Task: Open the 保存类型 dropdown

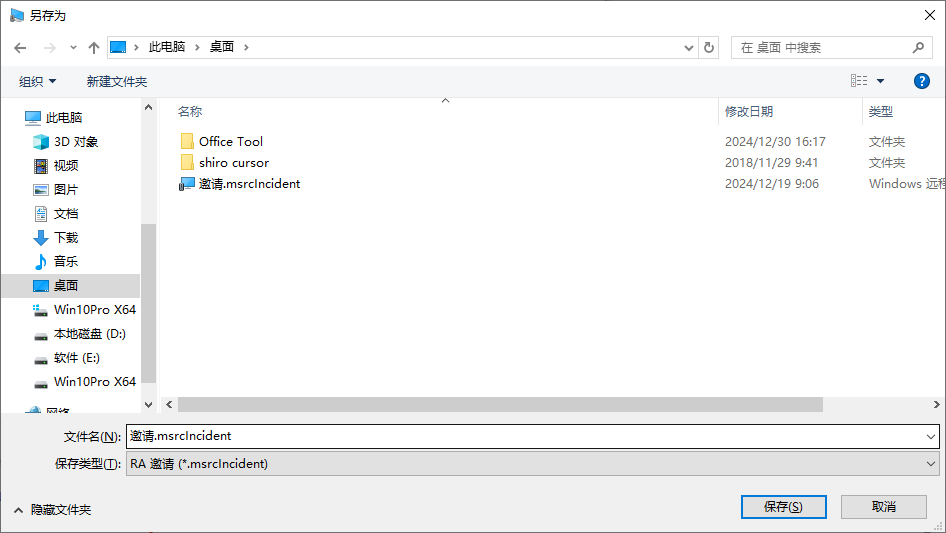Action: point(532,464)
